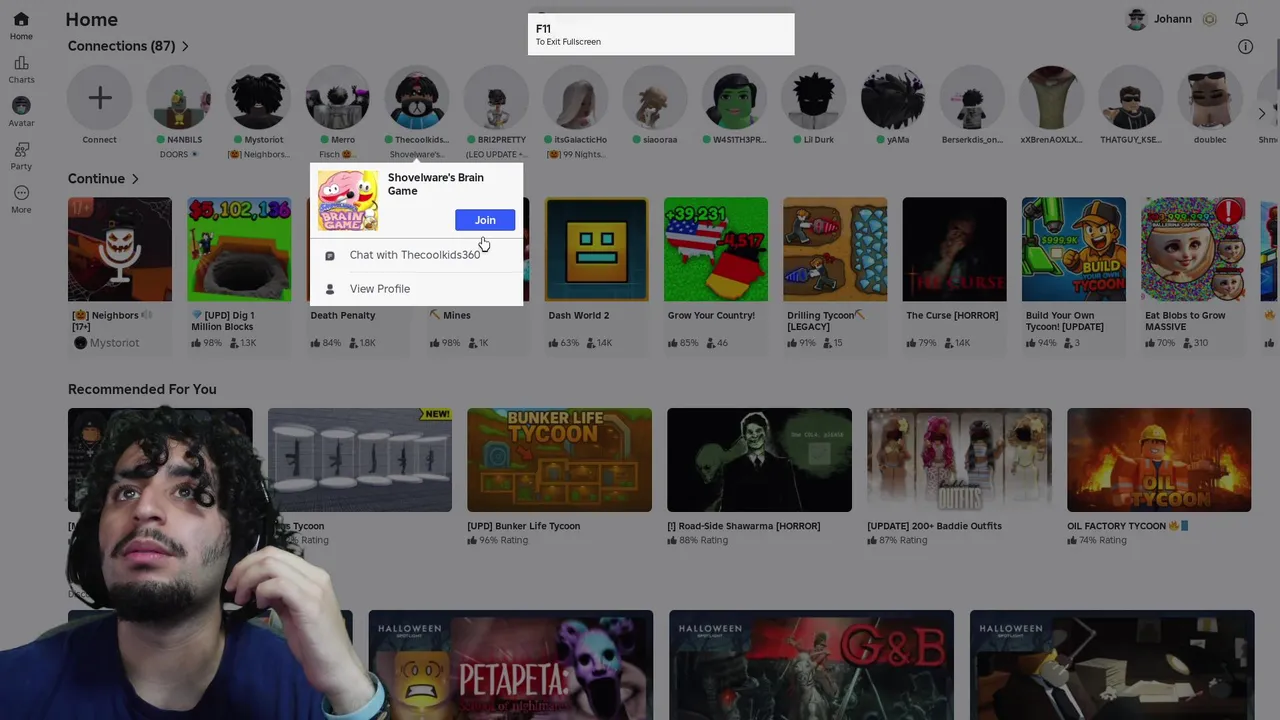Open xXBrenAOXLX friend avatar
Screen dimensions: 1280x720
pos(1051,98)
